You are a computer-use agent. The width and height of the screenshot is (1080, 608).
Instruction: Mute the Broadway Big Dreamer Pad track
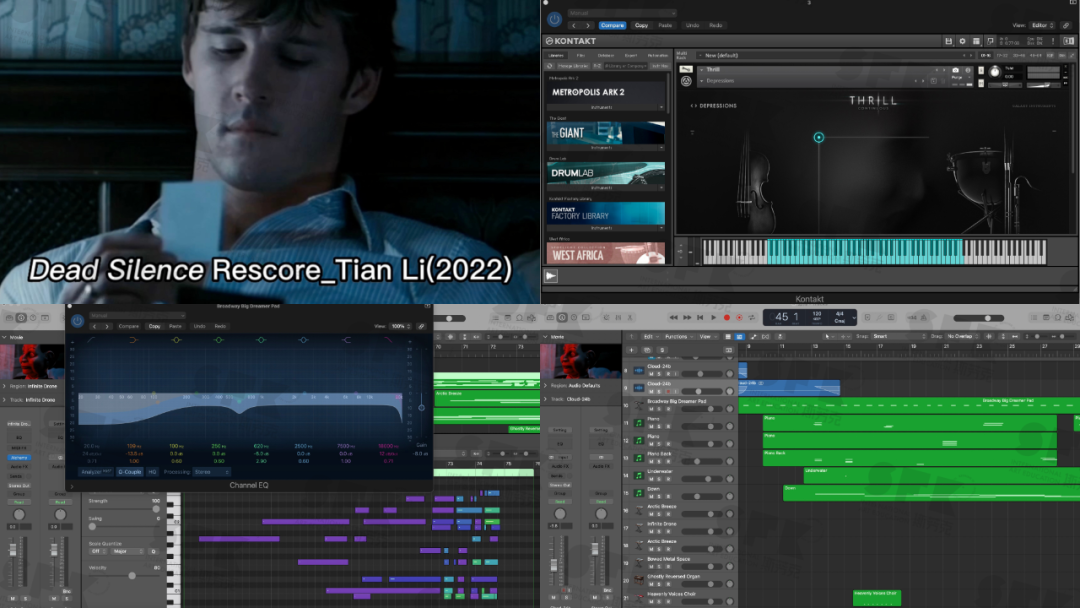point(651,409)
